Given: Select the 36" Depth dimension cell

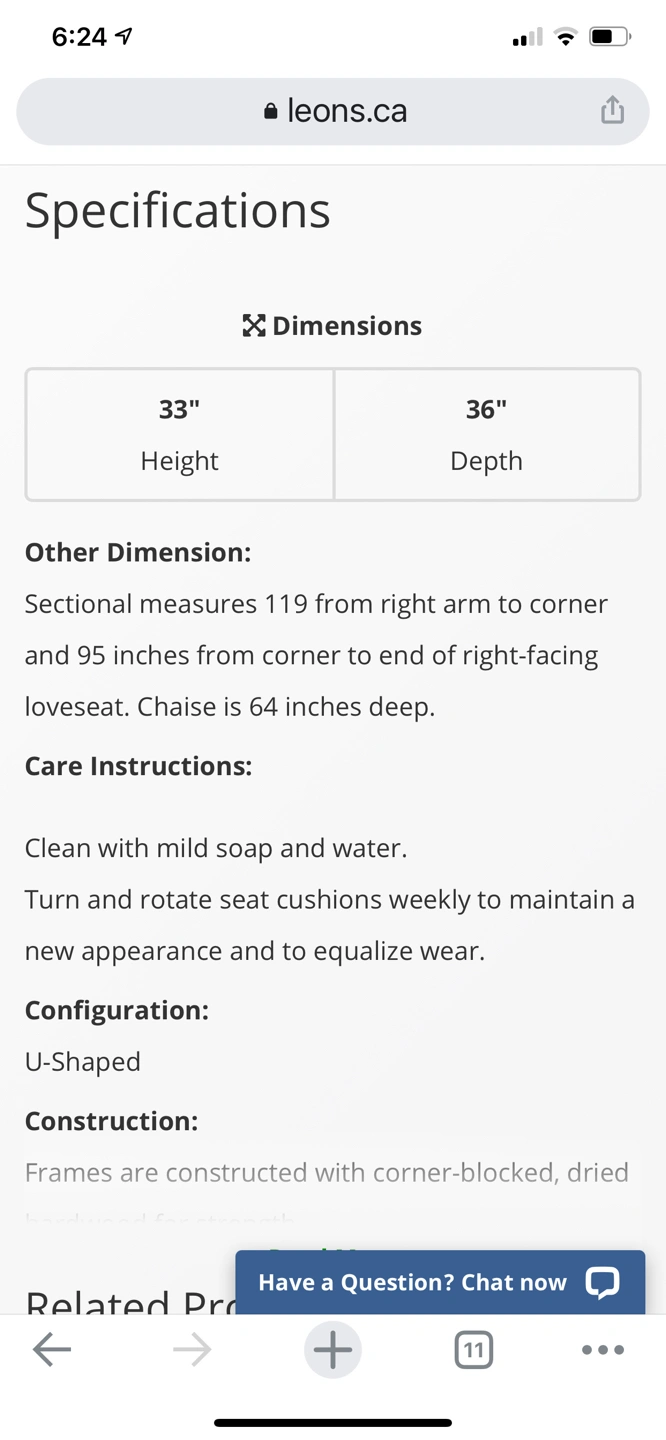Looking at the screenshot, I should click(487, 434).
